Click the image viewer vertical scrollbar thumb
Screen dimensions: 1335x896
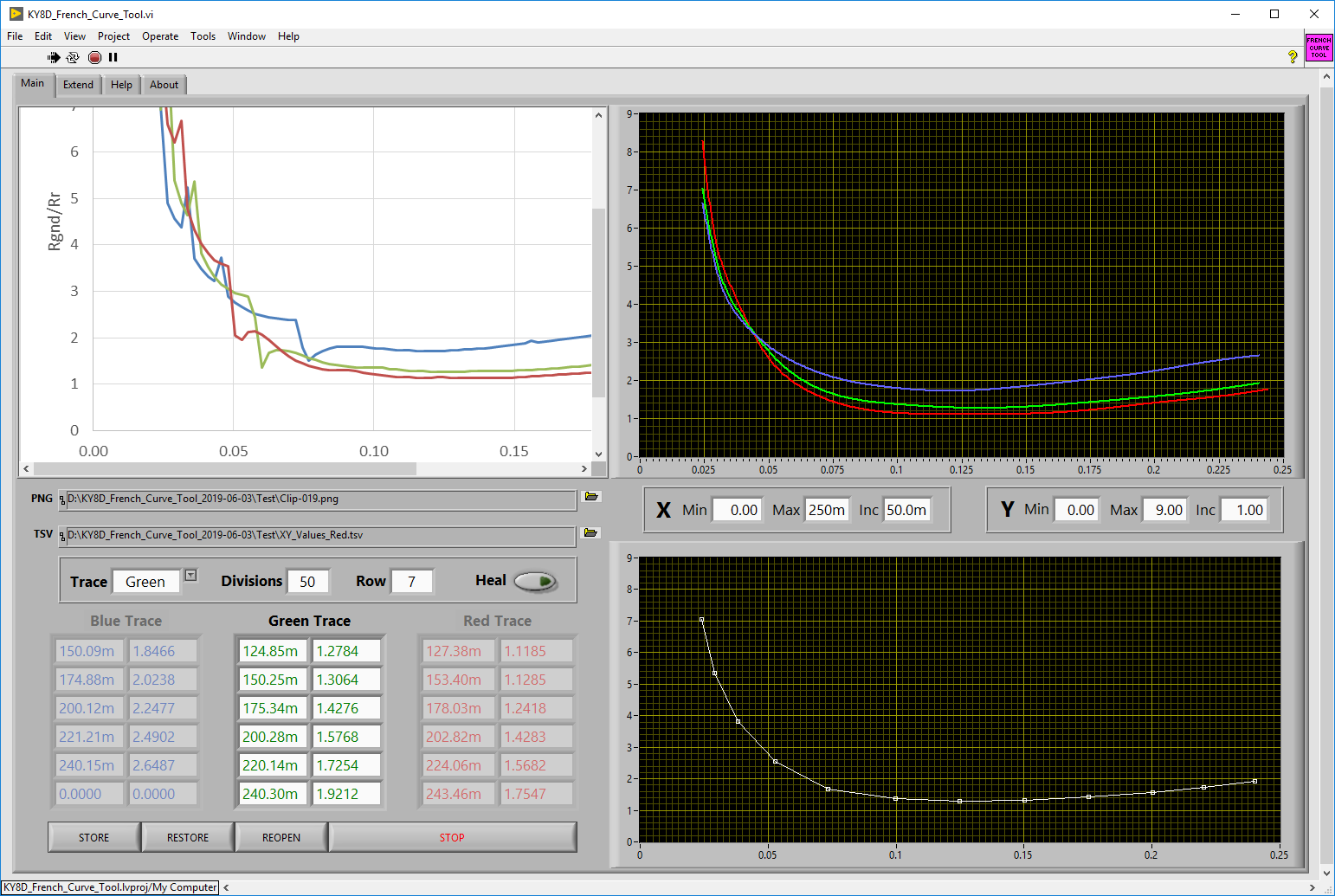pos(598,303)
